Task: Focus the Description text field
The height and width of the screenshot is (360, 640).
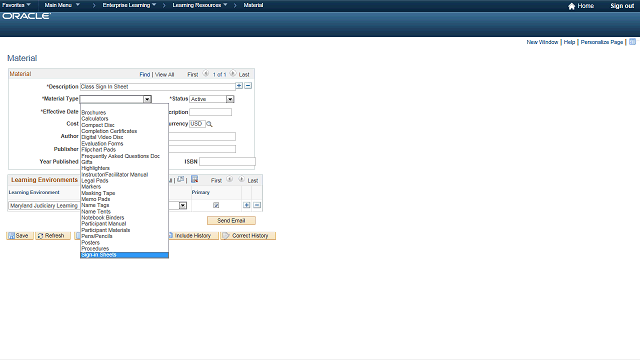Action: (x=158, y=87)
